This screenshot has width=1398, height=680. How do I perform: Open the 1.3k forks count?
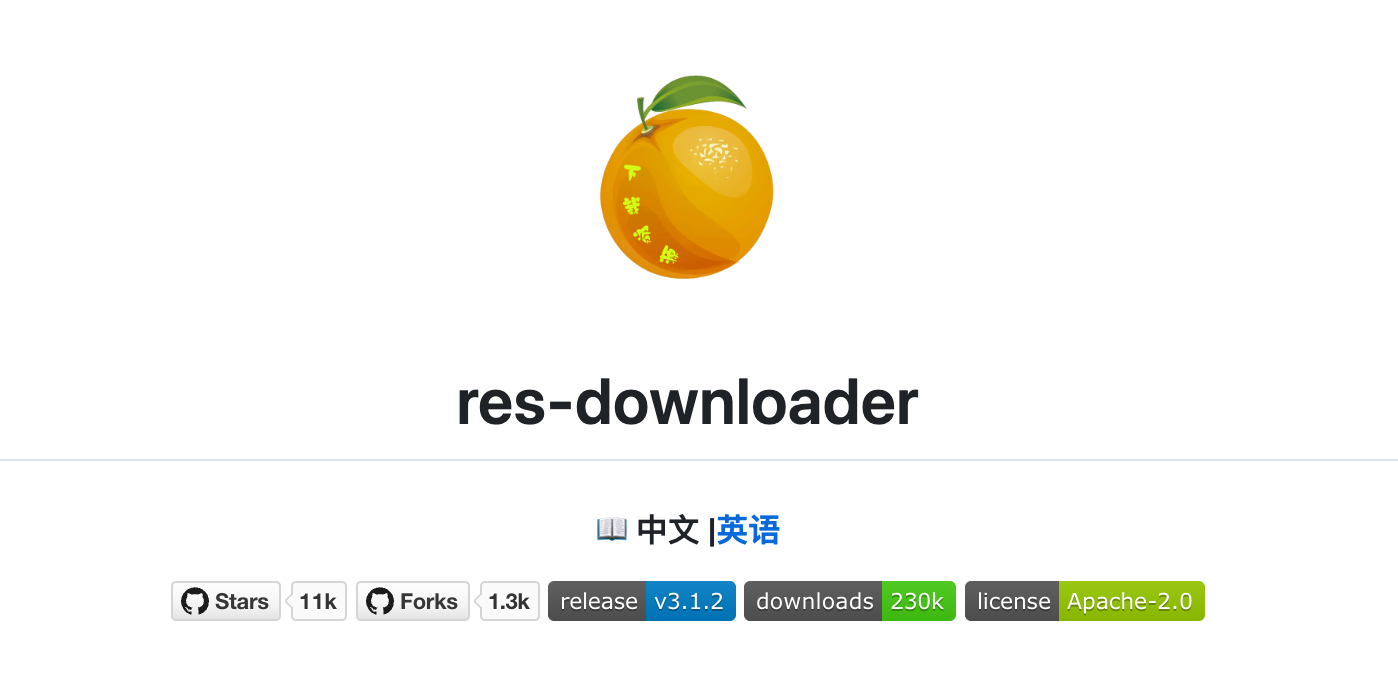[x=509, y=601]
